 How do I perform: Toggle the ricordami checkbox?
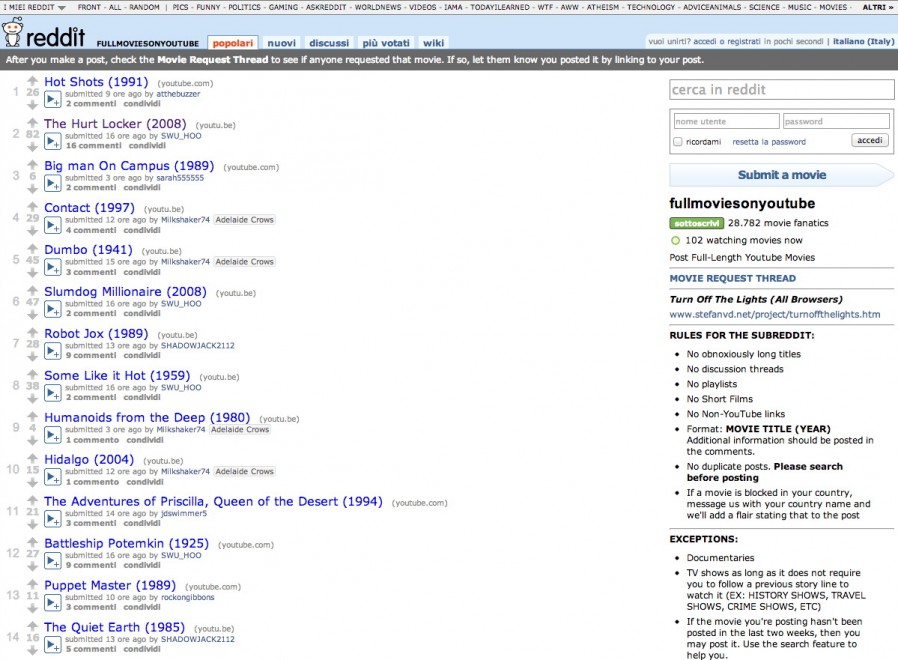tap(678, 142)
